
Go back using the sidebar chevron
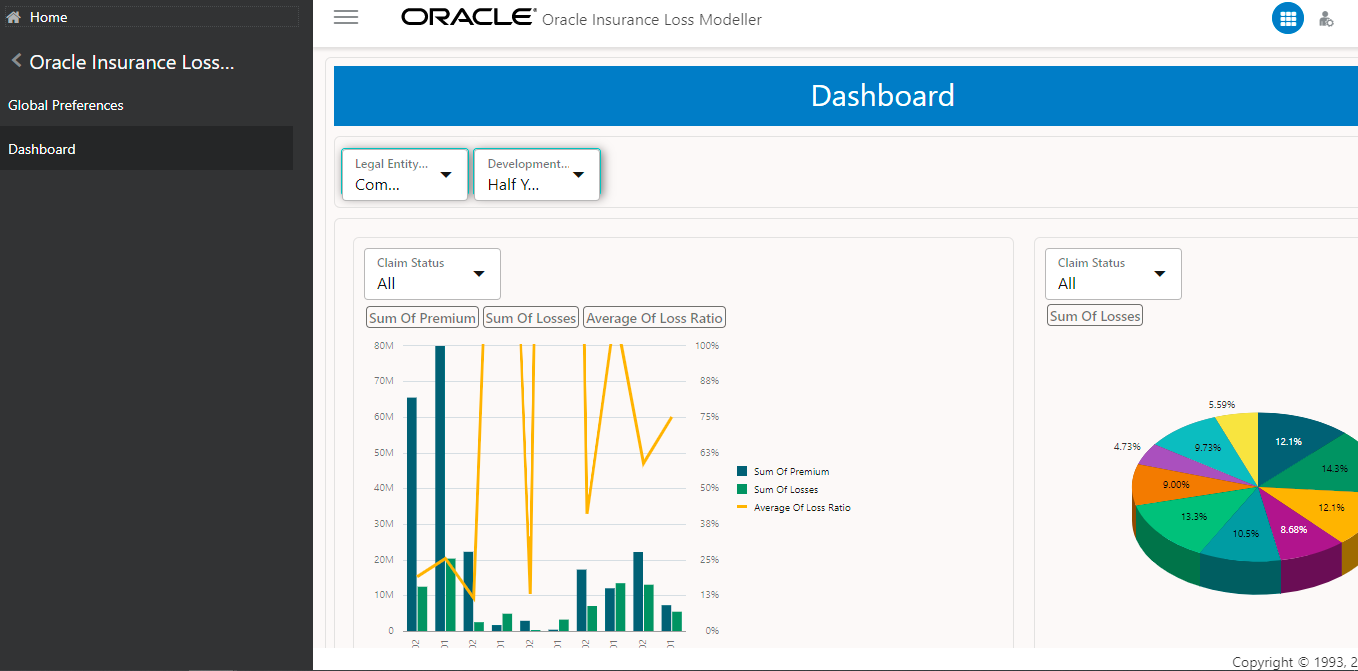pos(16,61)
